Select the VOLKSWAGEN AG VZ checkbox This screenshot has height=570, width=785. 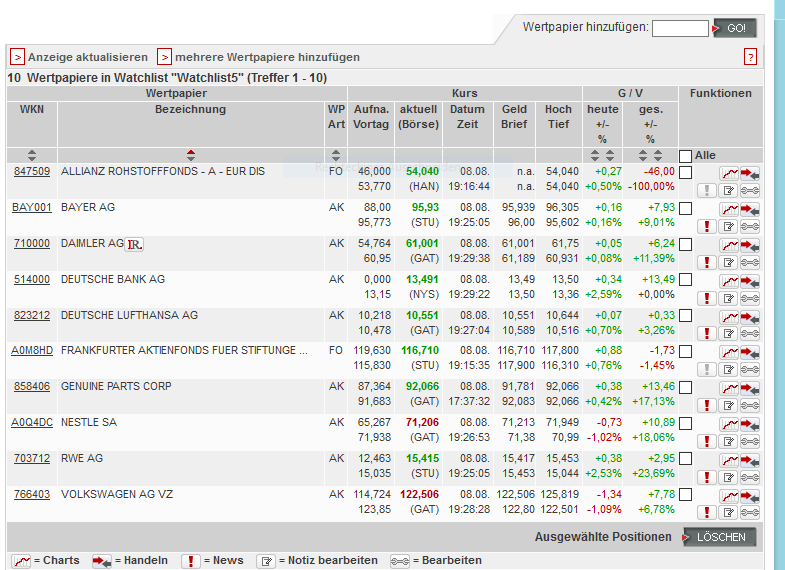click(685, 495)
